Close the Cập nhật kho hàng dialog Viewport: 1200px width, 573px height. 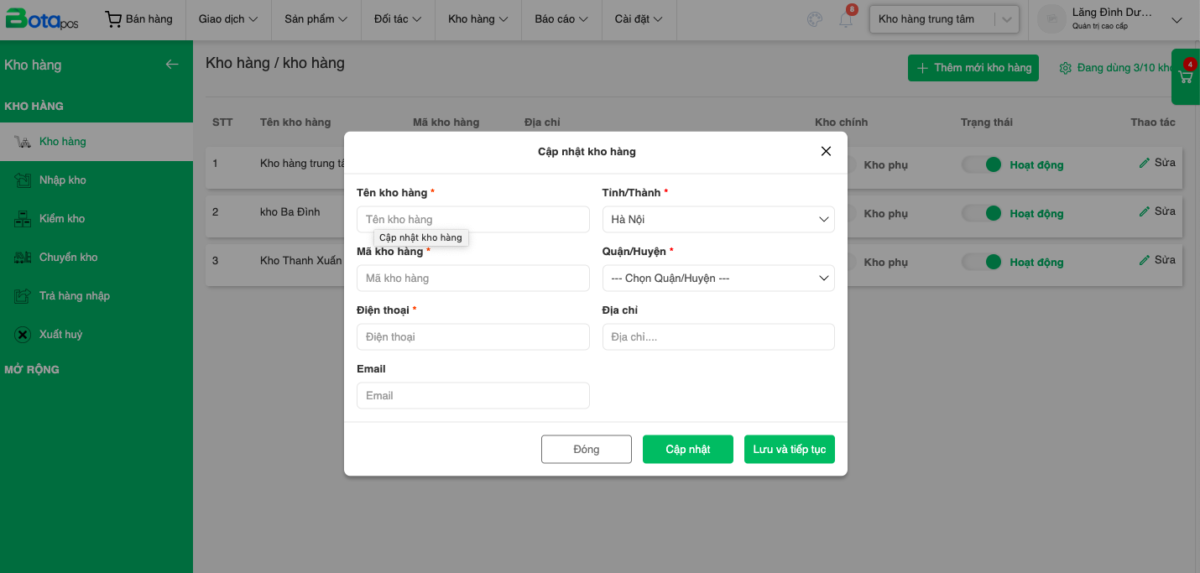click(x=826, y=151)
